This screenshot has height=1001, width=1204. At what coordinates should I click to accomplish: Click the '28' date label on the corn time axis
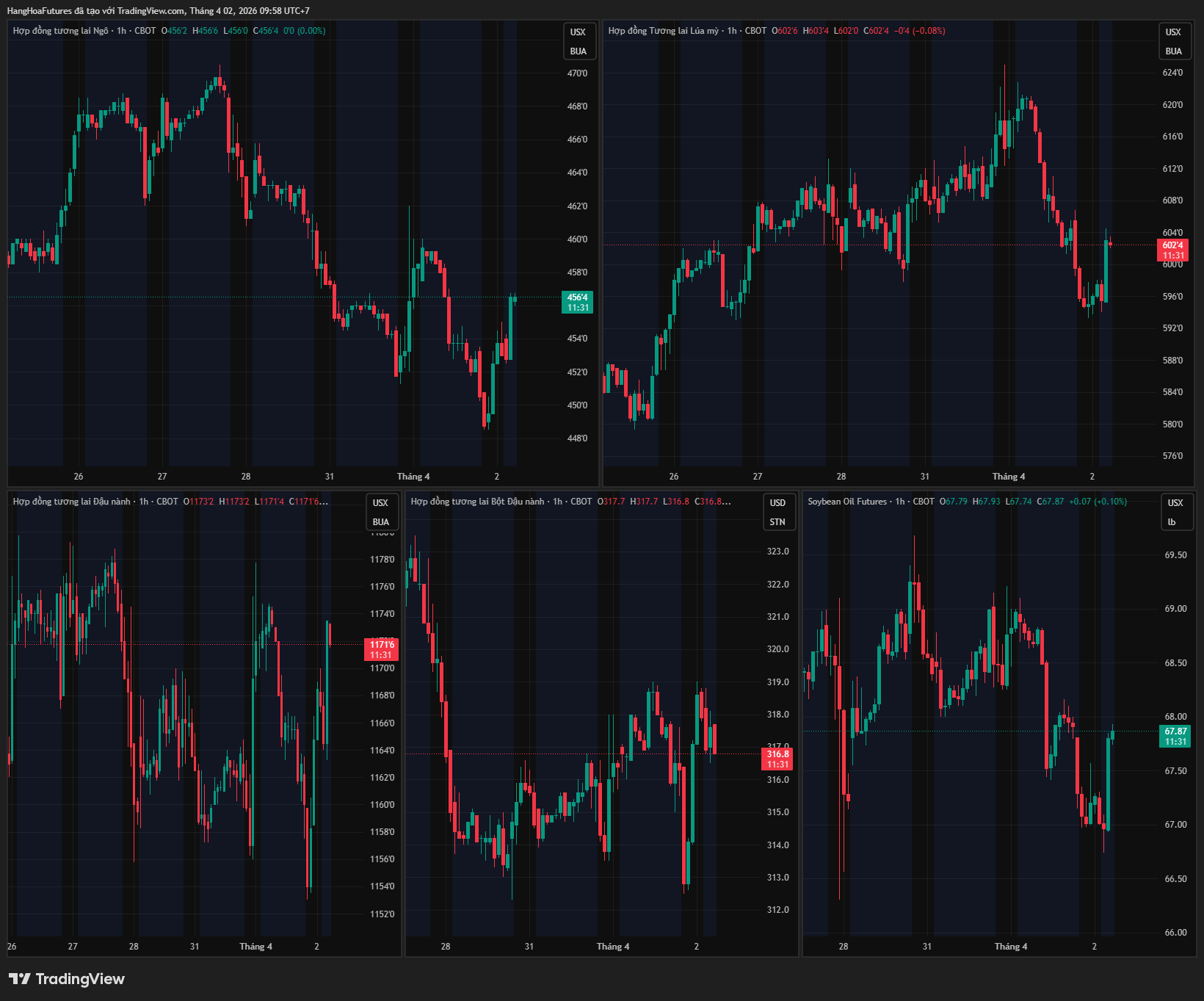click(x=246, y=477)
